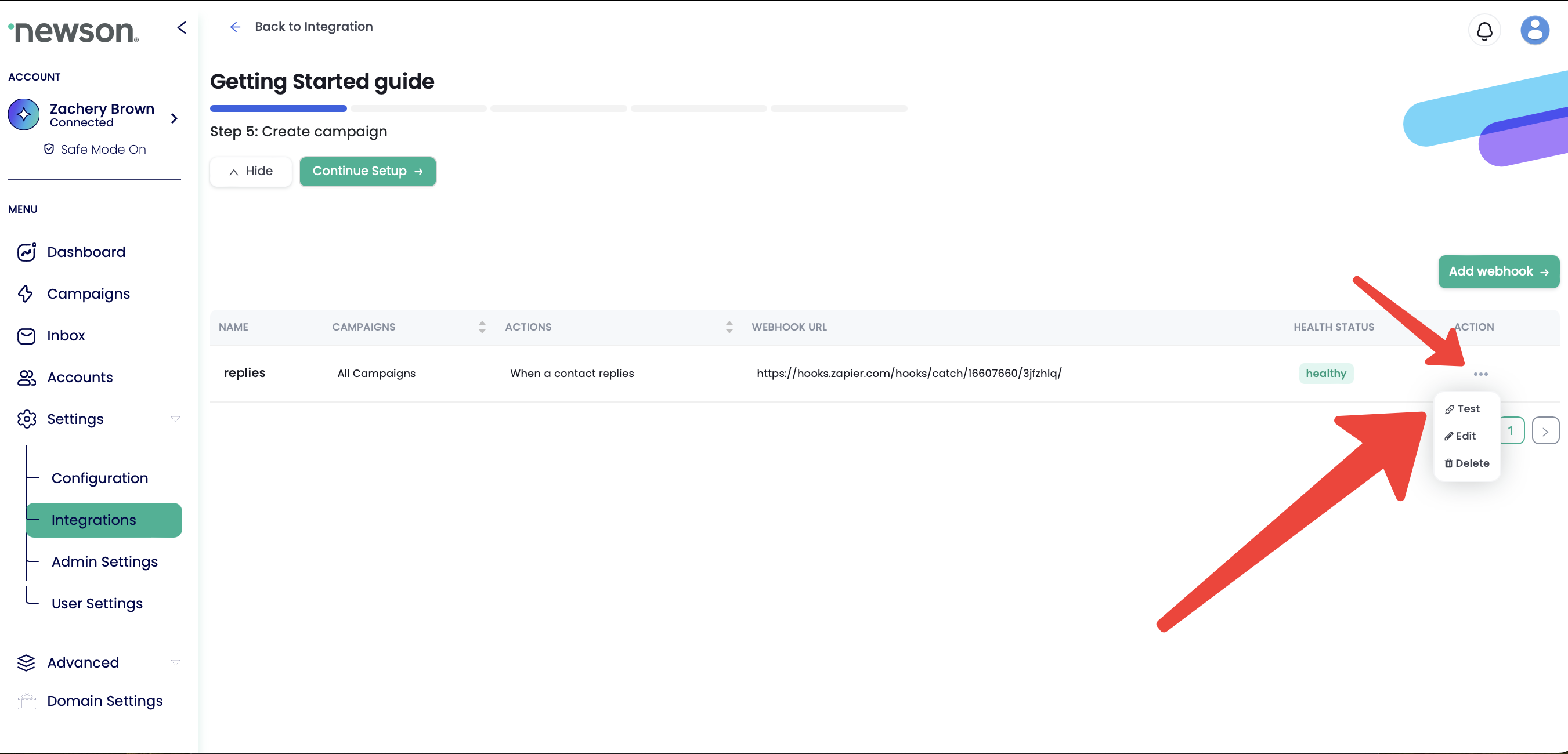Expand the Advanced menu section
This screenshot has height=754, width=1568.
coord(175,663)
